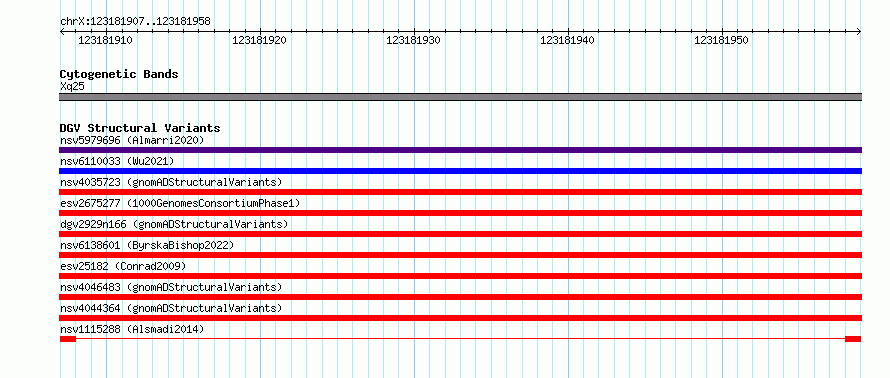Select the red bar under esv25182
This screenshot has width=890, height=378.
point(460,276)
